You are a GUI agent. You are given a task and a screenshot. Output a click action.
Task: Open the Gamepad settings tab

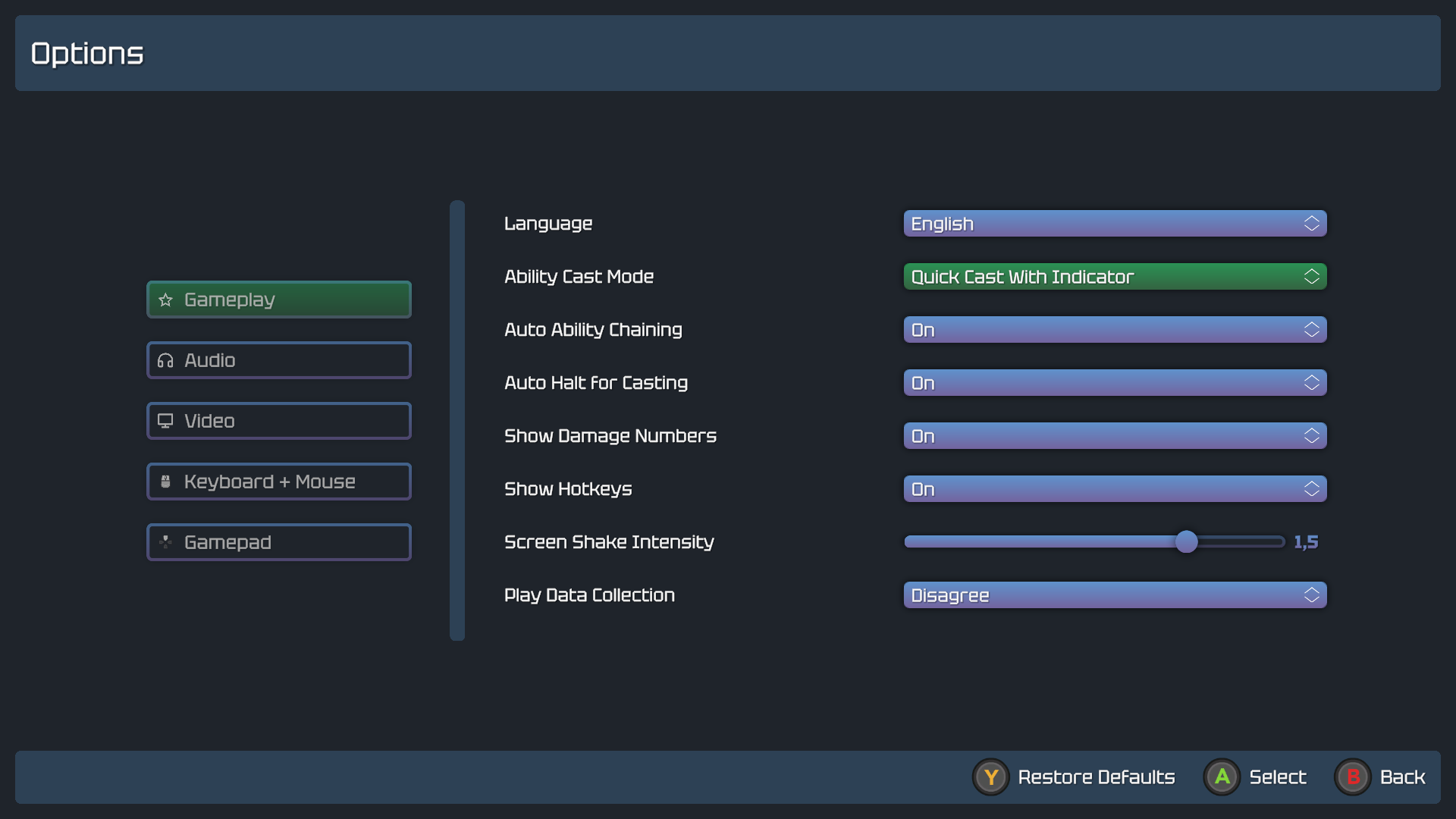click(279, 542)
